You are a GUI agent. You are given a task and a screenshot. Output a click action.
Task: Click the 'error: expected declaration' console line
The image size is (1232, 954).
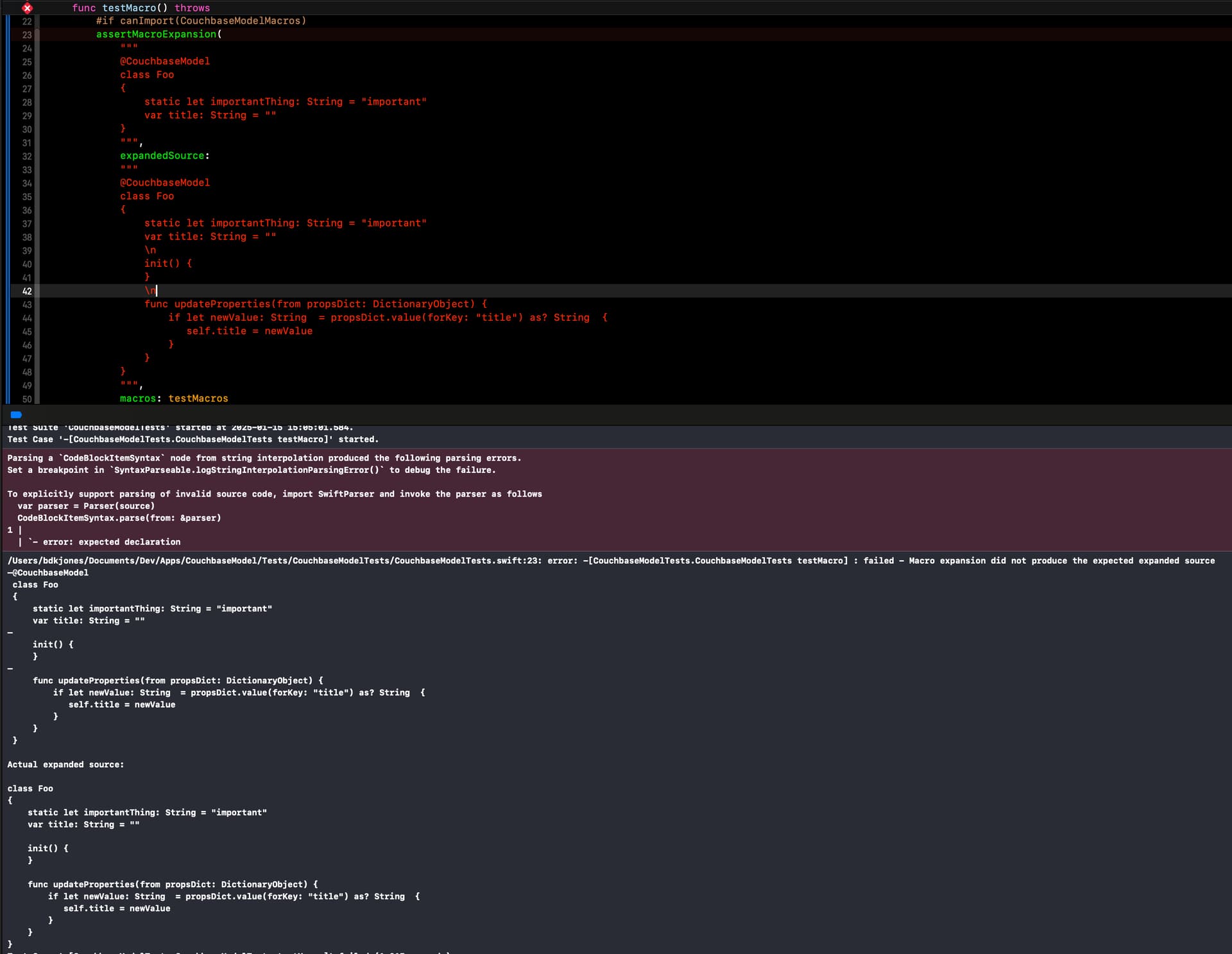pyautogui.click(x=111, y=542)
